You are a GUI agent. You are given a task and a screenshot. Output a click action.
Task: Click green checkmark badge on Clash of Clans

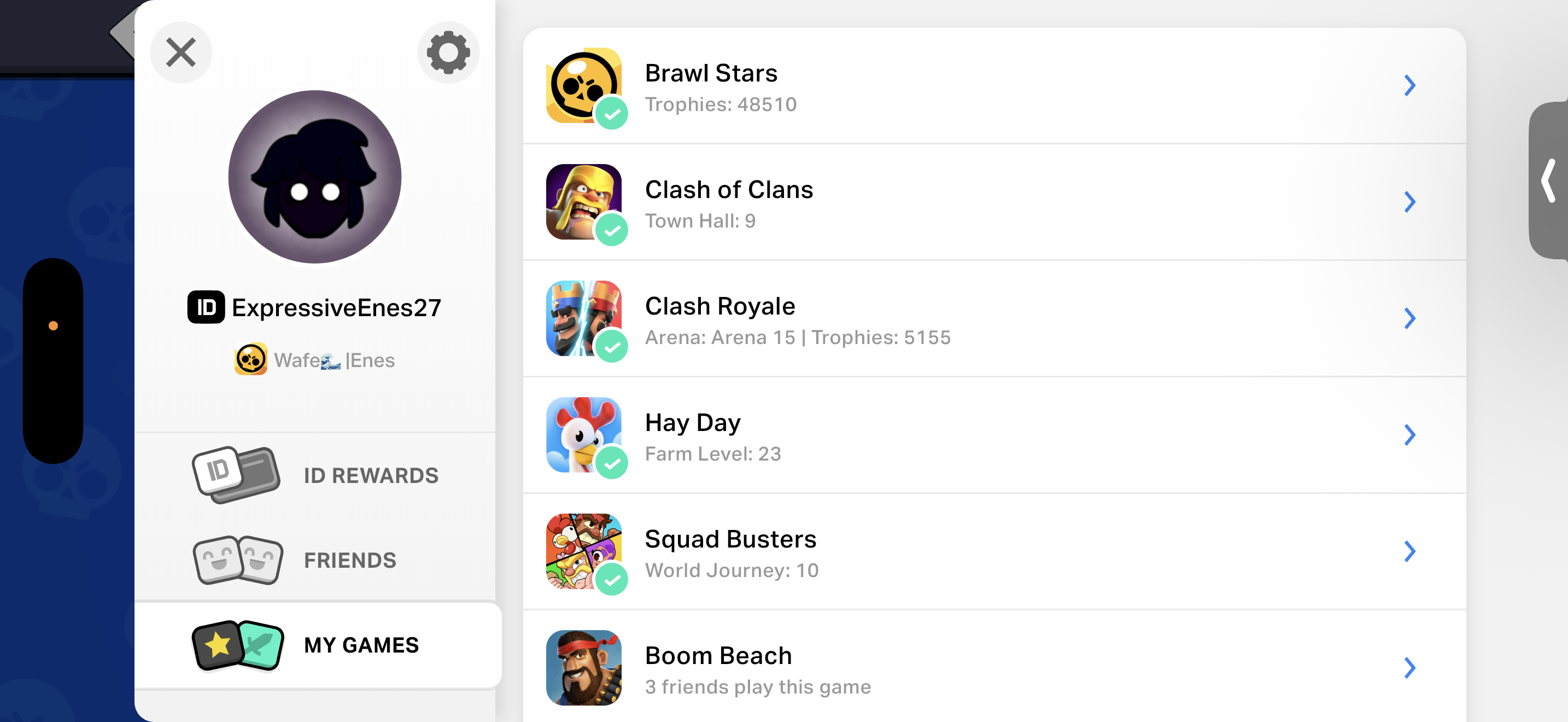(611, 230)
